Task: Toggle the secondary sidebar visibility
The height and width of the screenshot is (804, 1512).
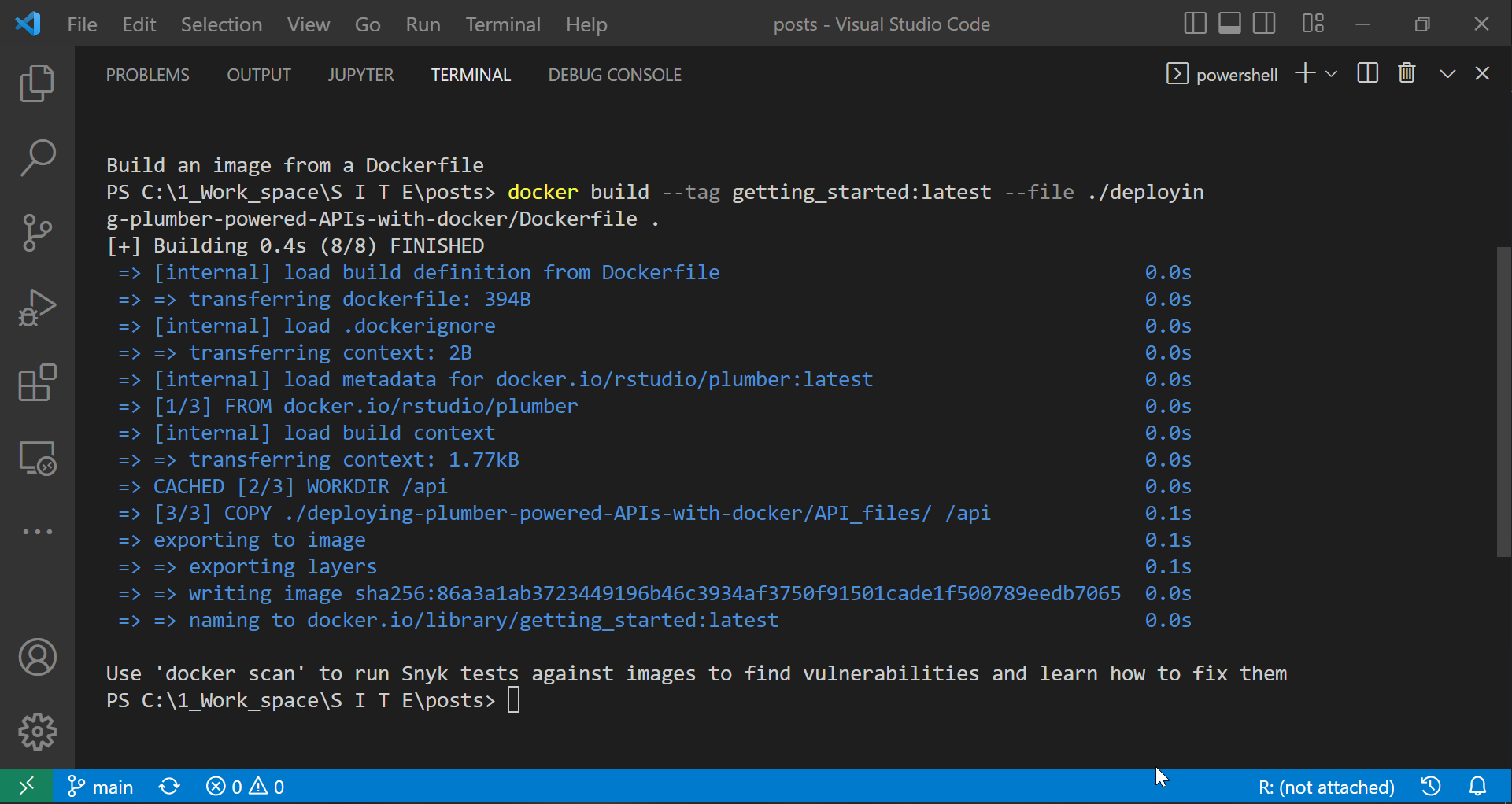Action: point(1263,24)
